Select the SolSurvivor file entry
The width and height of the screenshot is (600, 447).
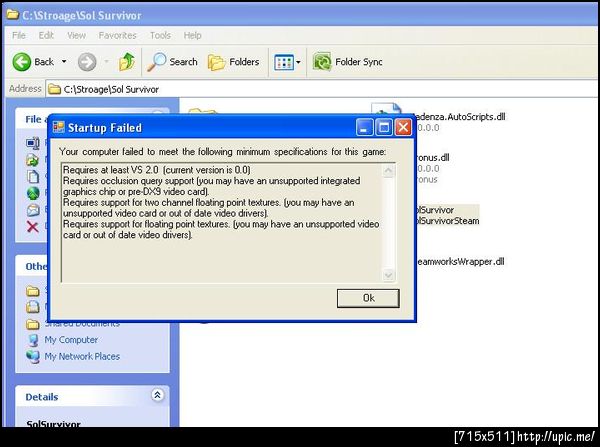pos(435,210)
